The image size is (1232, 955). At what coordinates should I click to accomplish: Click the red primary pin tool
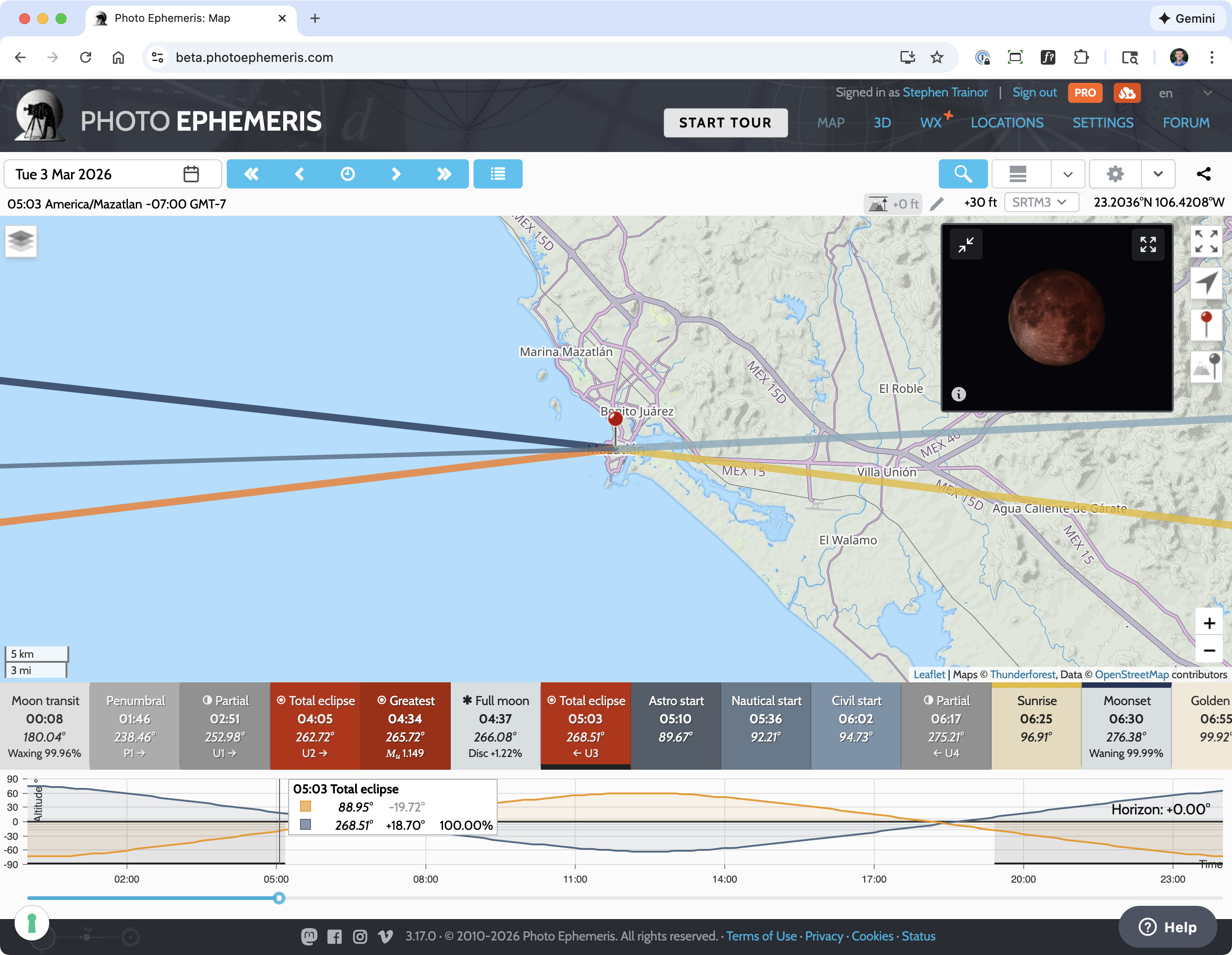pyautogui.click(x=1206, y=325)
